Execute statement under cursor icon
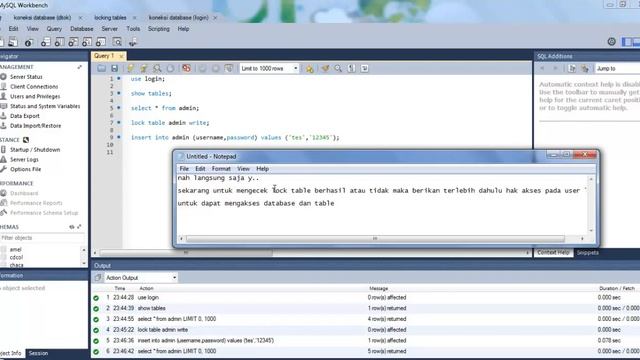This screenshot has width=640, height=360. pos(144,68)
